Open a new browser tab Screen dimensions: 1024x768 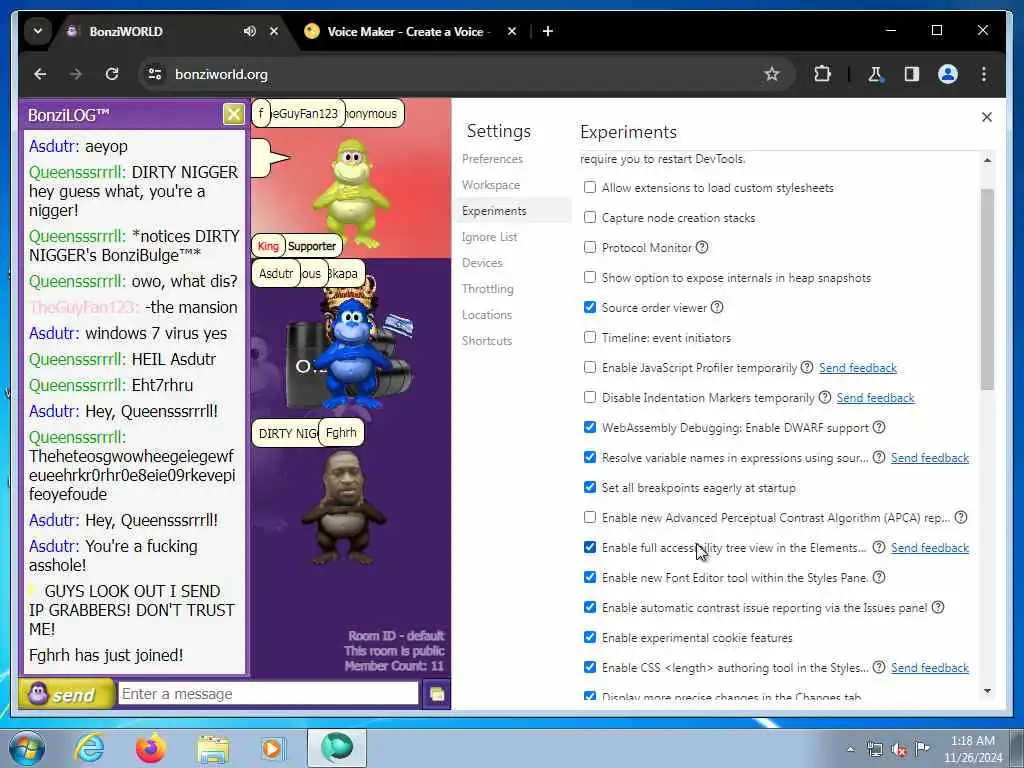pos(547,31)
